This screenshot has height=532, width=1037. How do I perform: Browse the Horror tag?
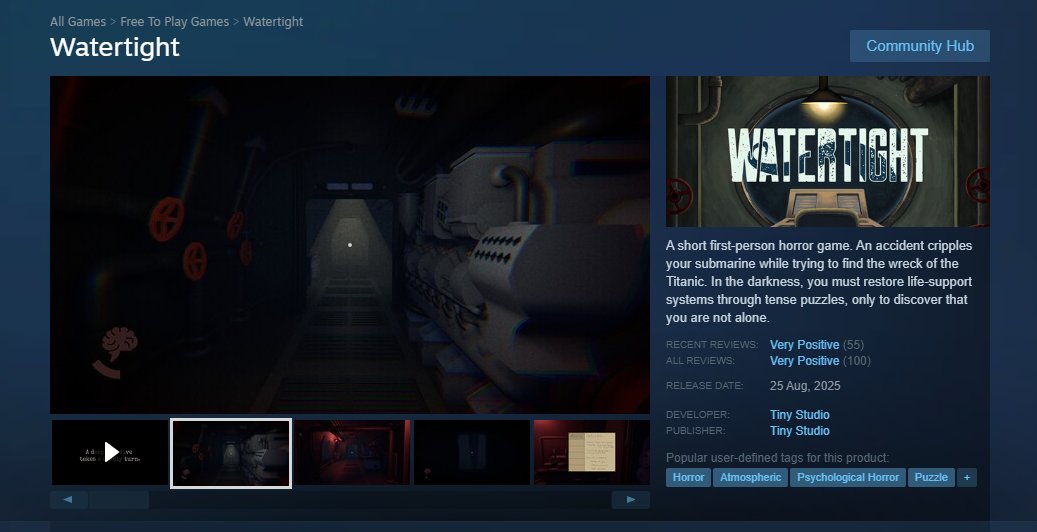coord(688,477)
